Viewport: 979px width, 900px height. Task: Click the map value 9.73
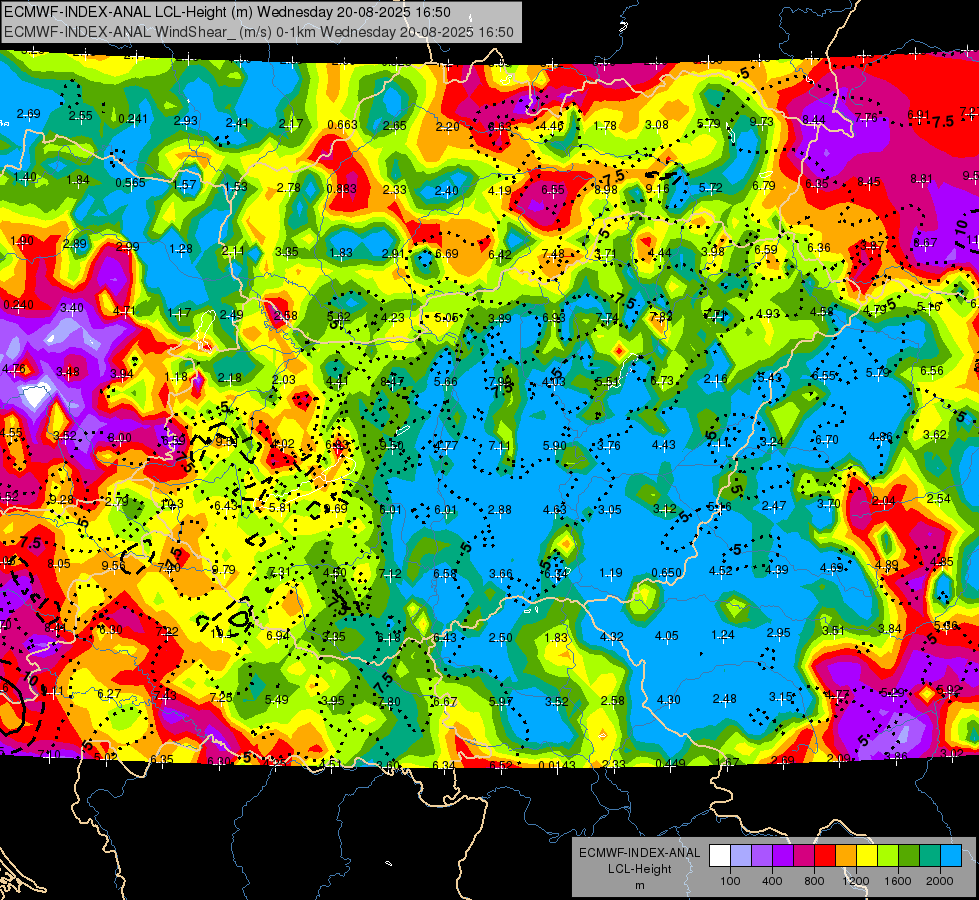(x=762, y=121)
